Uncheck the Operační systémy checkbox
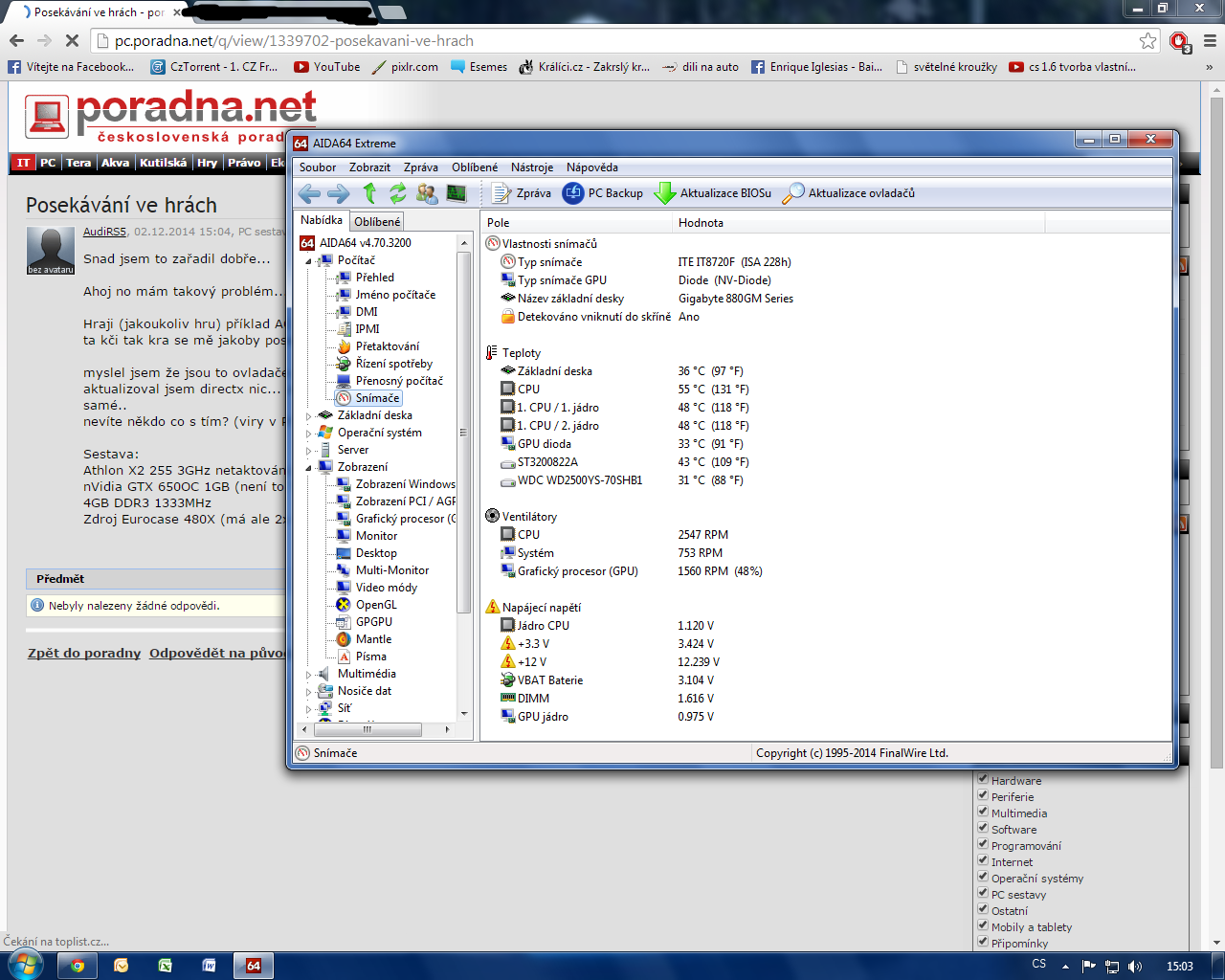The width and height of the screenshot is (1225, 980). tap(983, 877)
